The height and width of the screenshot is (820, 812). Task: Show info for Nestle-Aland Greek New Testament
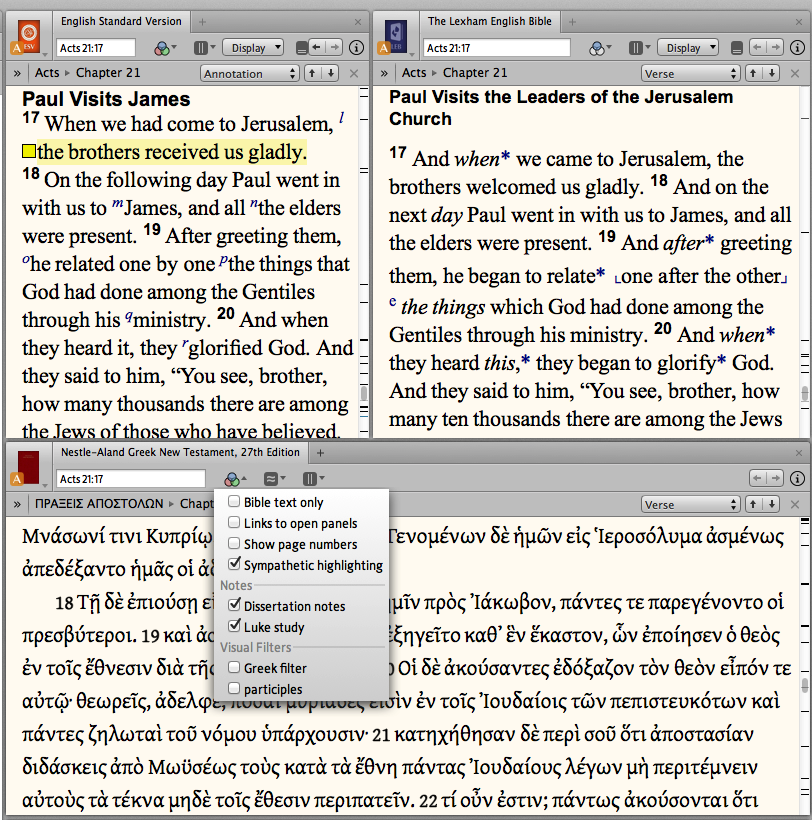[797, 478]
